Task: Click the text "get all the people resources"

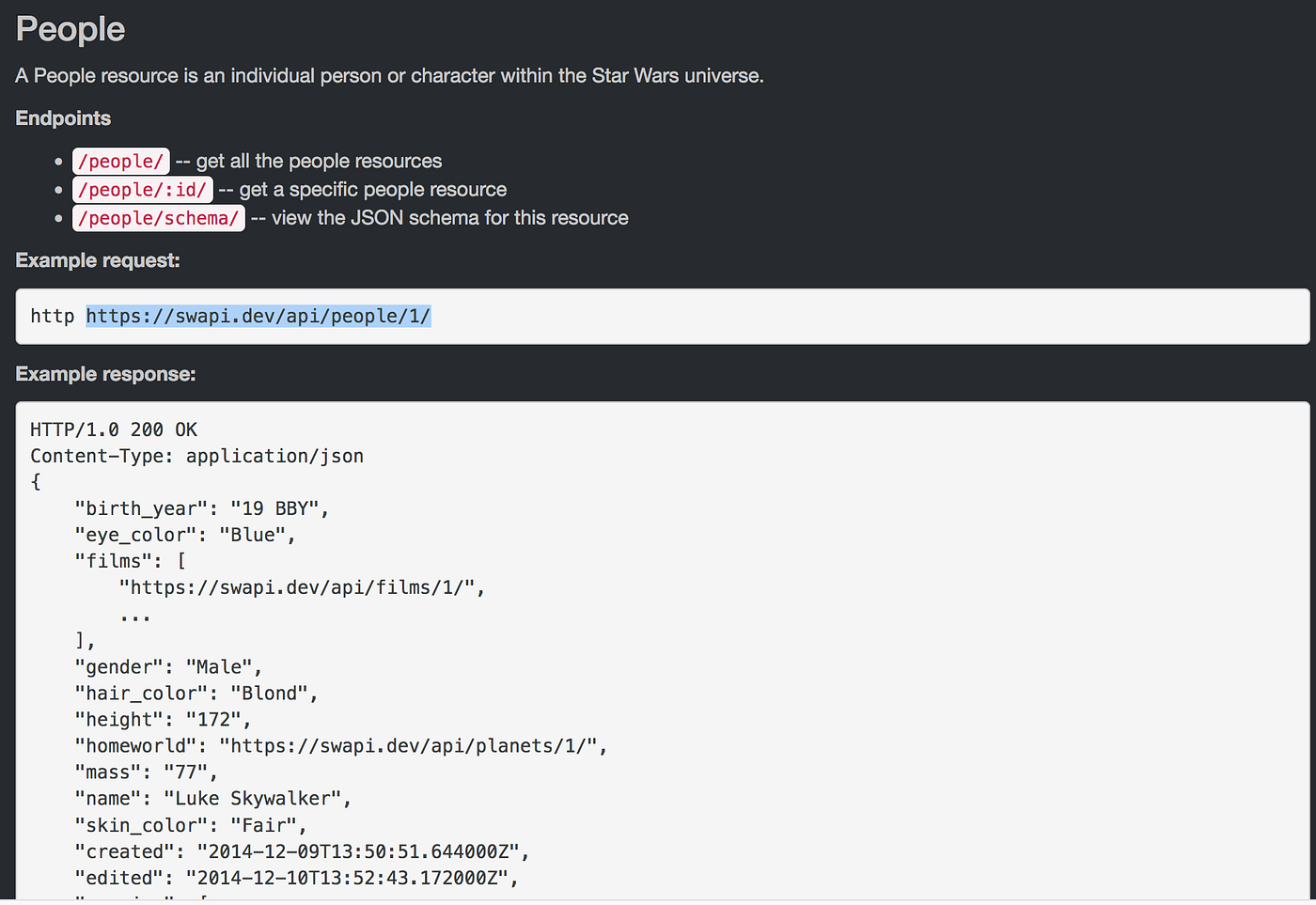Action: pos(319,161)
